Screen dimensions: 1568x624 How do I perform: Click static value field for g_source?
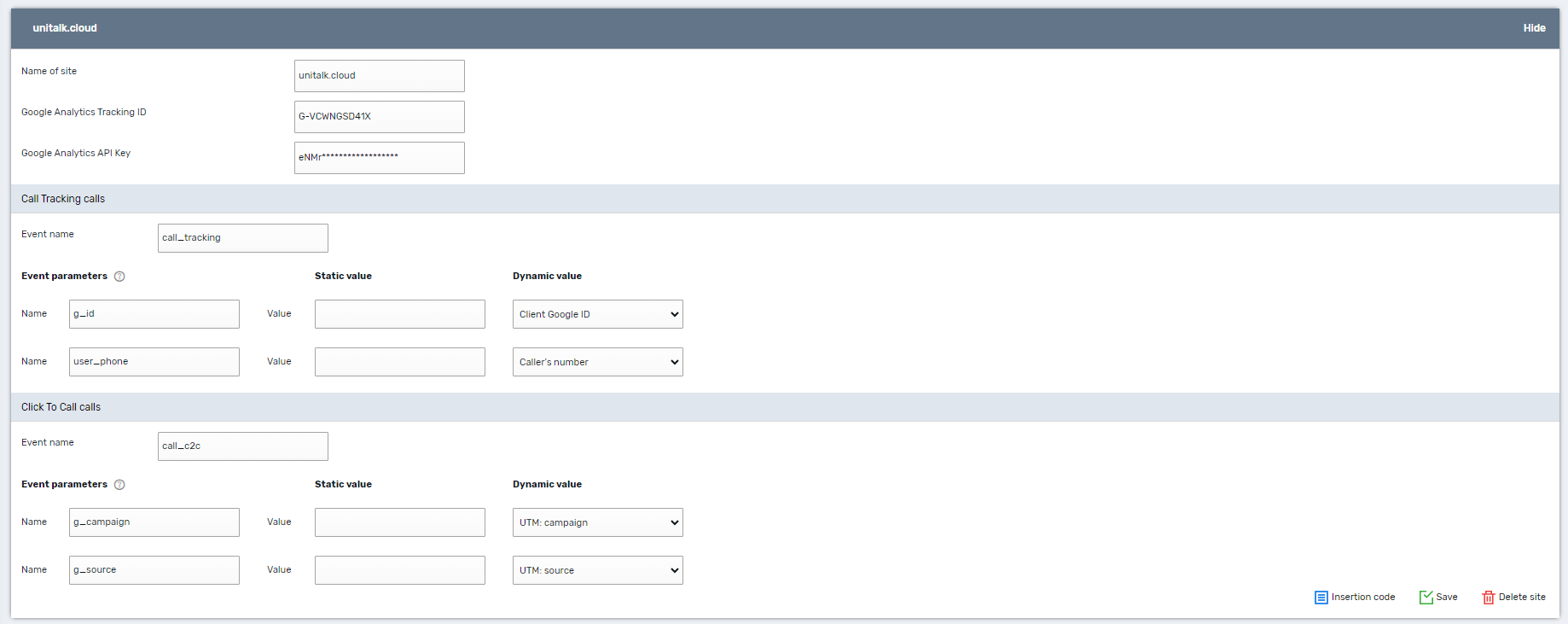[399, 570]
